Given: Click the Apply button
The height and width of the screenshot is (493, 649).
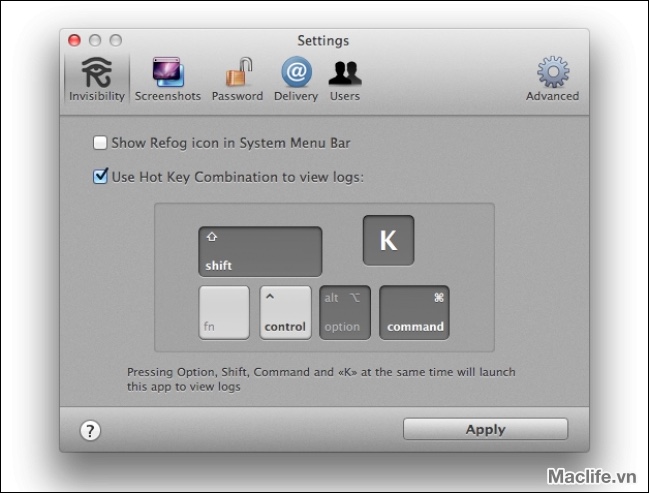Looking at the screenshot, I should tap(486, 429).
